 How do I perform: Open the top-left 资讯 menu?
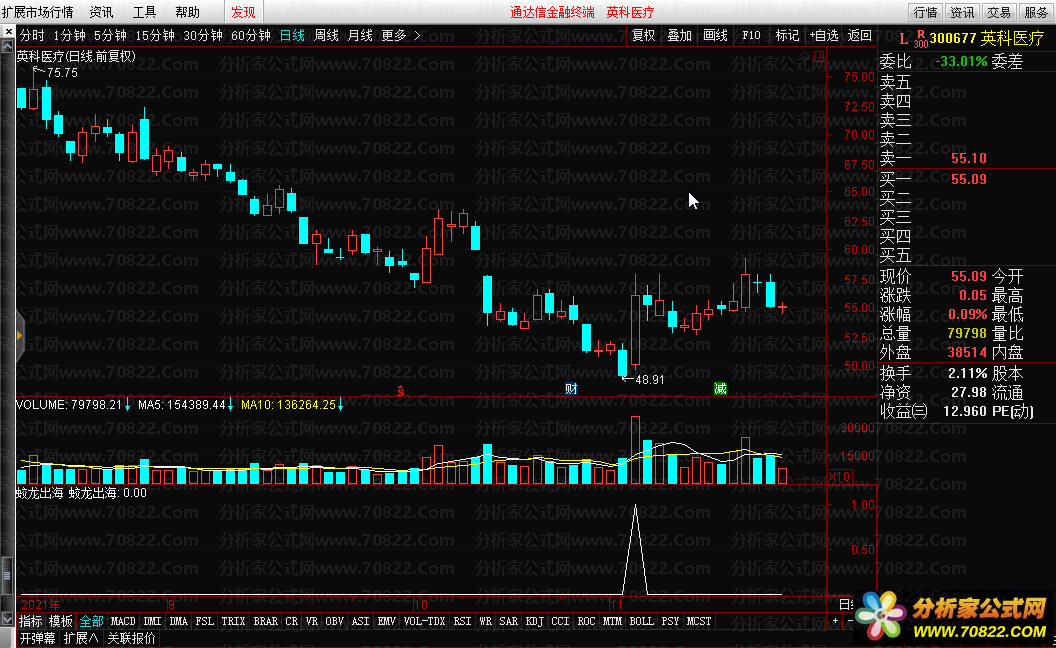click(x=102, y=12)
